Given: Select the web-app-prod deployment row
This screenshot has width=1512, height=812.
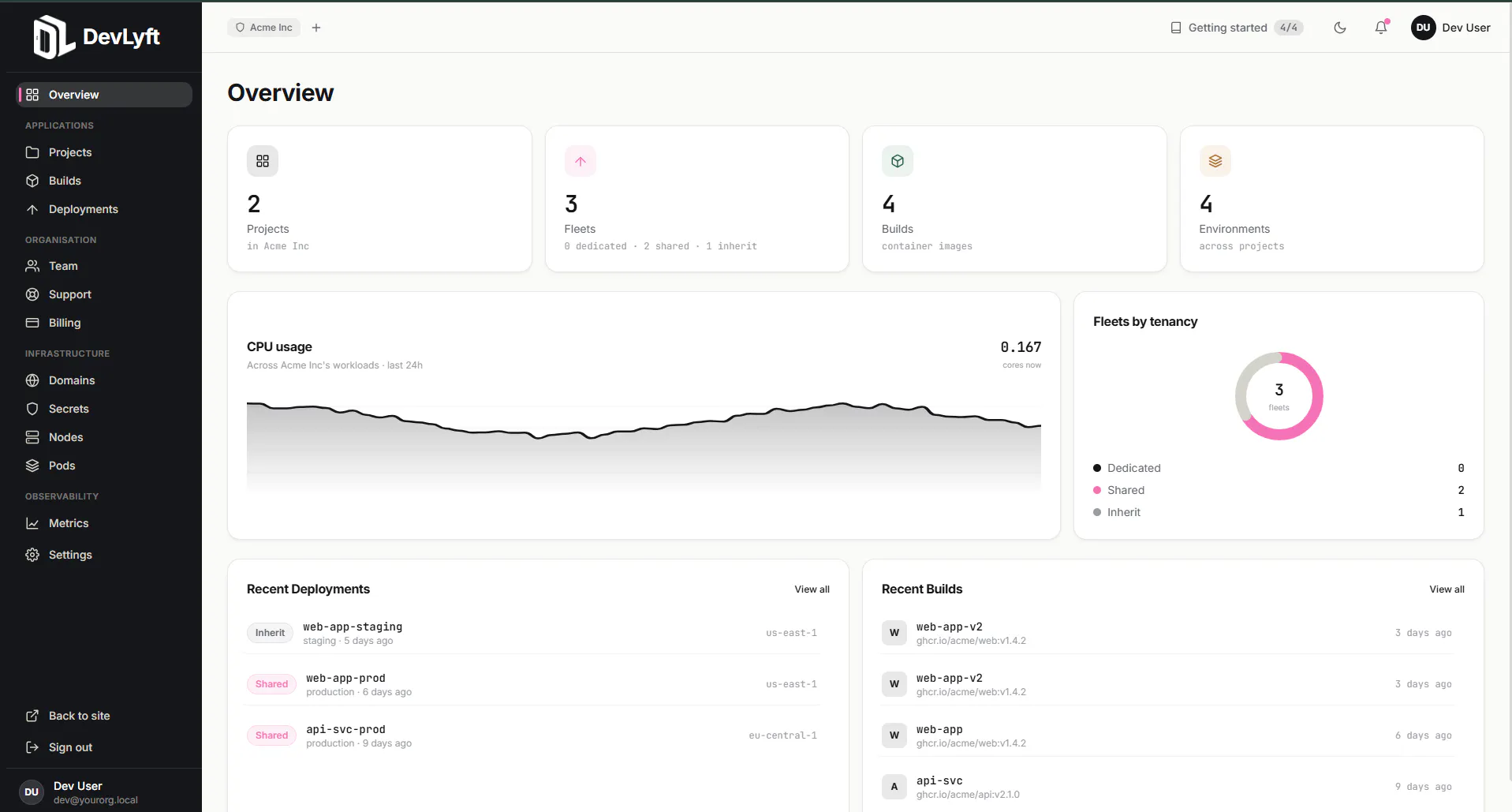Looking at the screenshot, I should pyautogui.click(x=532, y=684).
